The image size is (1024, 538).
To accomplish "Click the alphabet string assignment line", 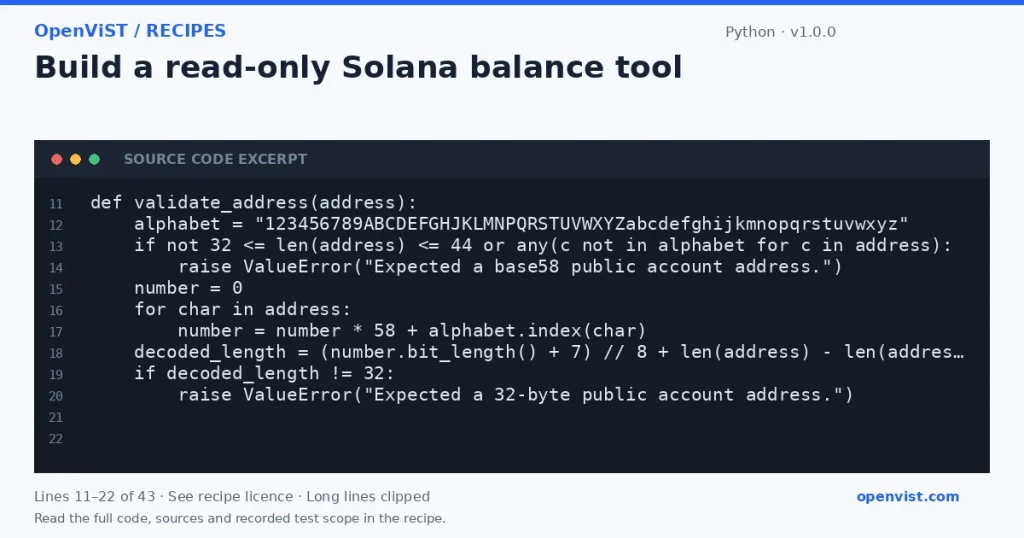I will point(521,224).
